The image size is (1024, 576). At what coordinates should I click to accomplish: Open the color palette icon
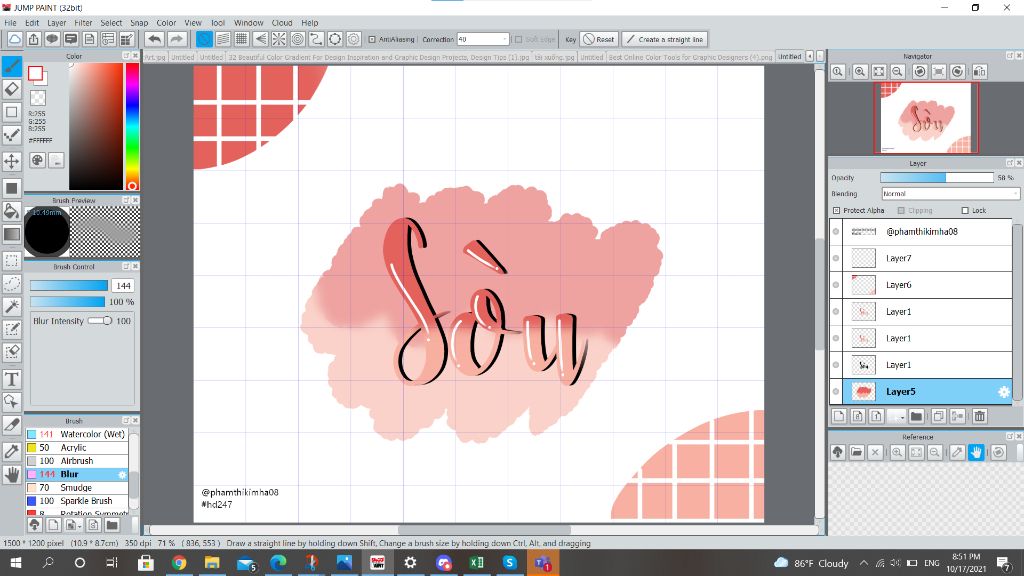click(x=37, y=160)
